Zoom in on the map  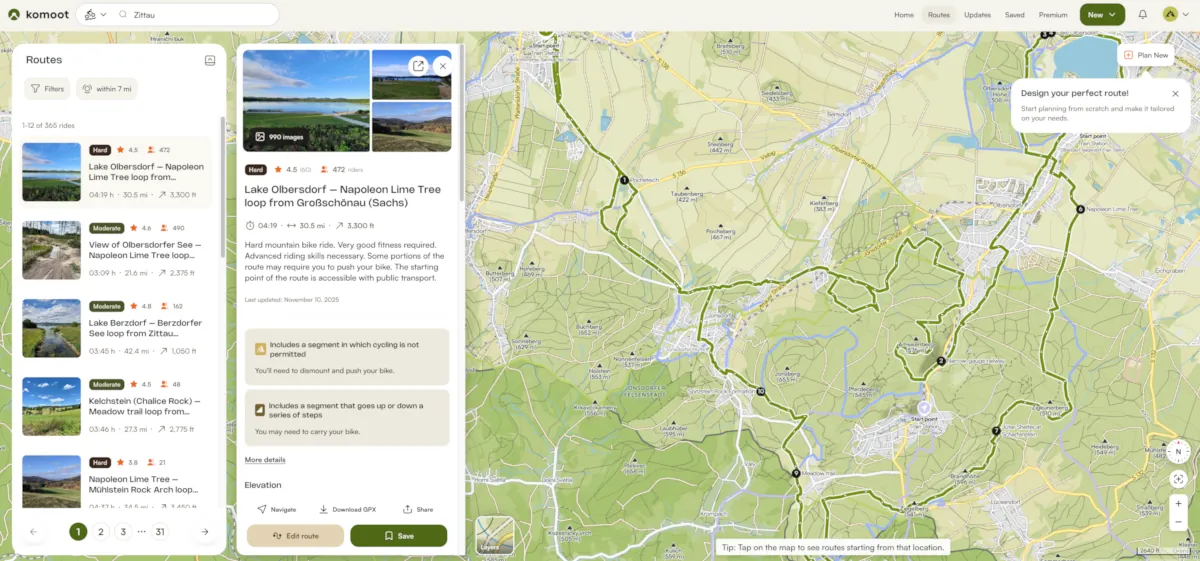(1178, 504)
